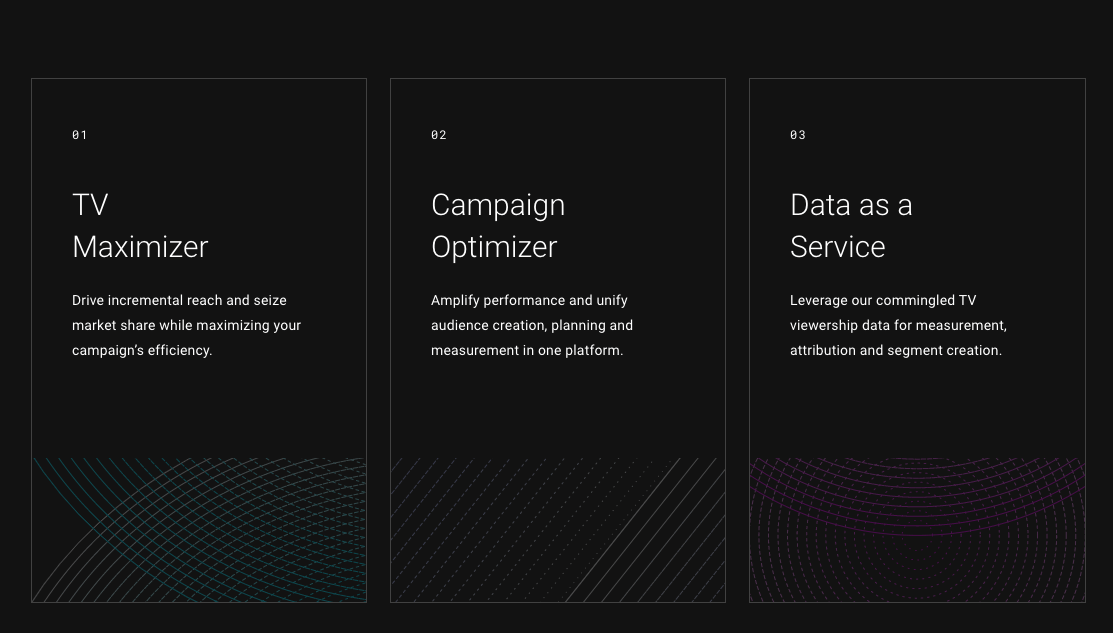Click the 'Drive incremental reach and seize' description
Screen dimensions: 1113x633
(187, 325)
